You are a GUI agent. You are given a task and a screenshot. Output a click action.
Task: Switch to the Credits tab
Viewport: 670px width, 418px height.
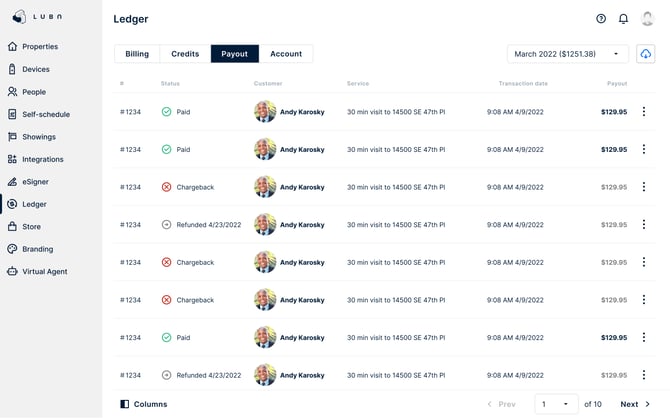point(185,54)
